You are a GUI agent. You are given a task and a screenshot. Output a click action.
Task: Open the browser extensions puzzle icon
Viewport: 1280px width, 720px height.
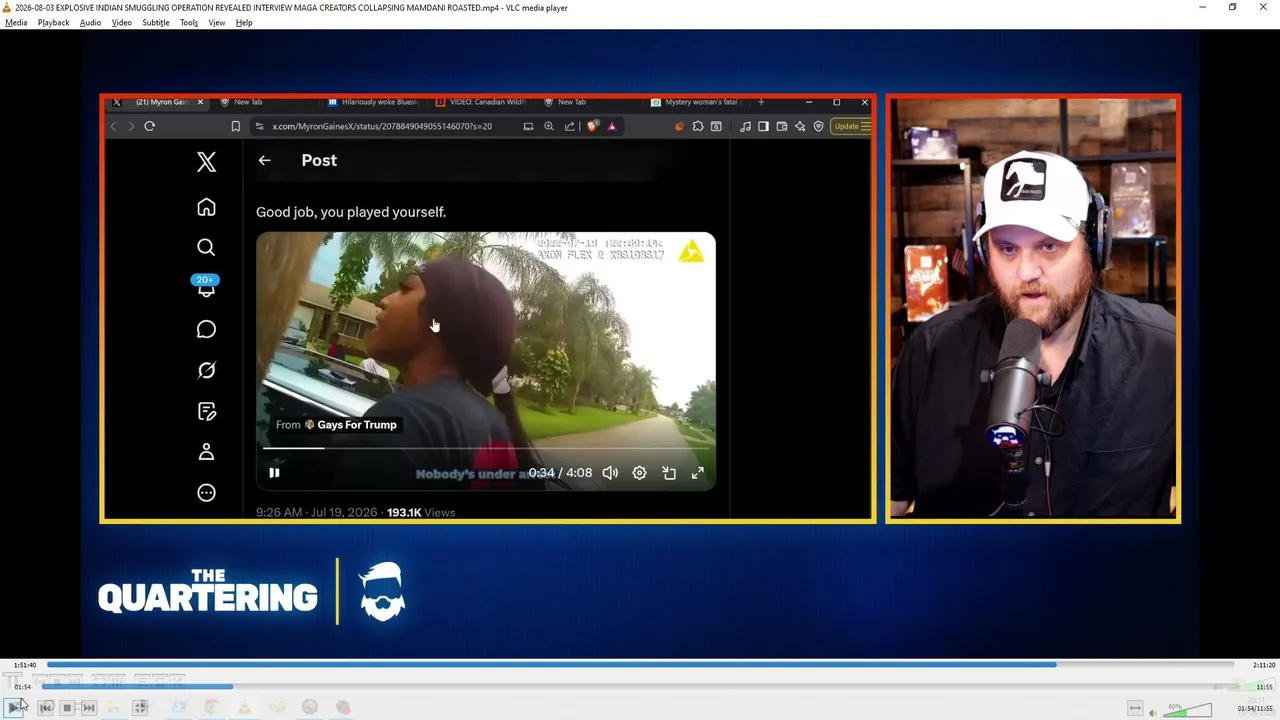pyautogui.click(x=698, y=126)
